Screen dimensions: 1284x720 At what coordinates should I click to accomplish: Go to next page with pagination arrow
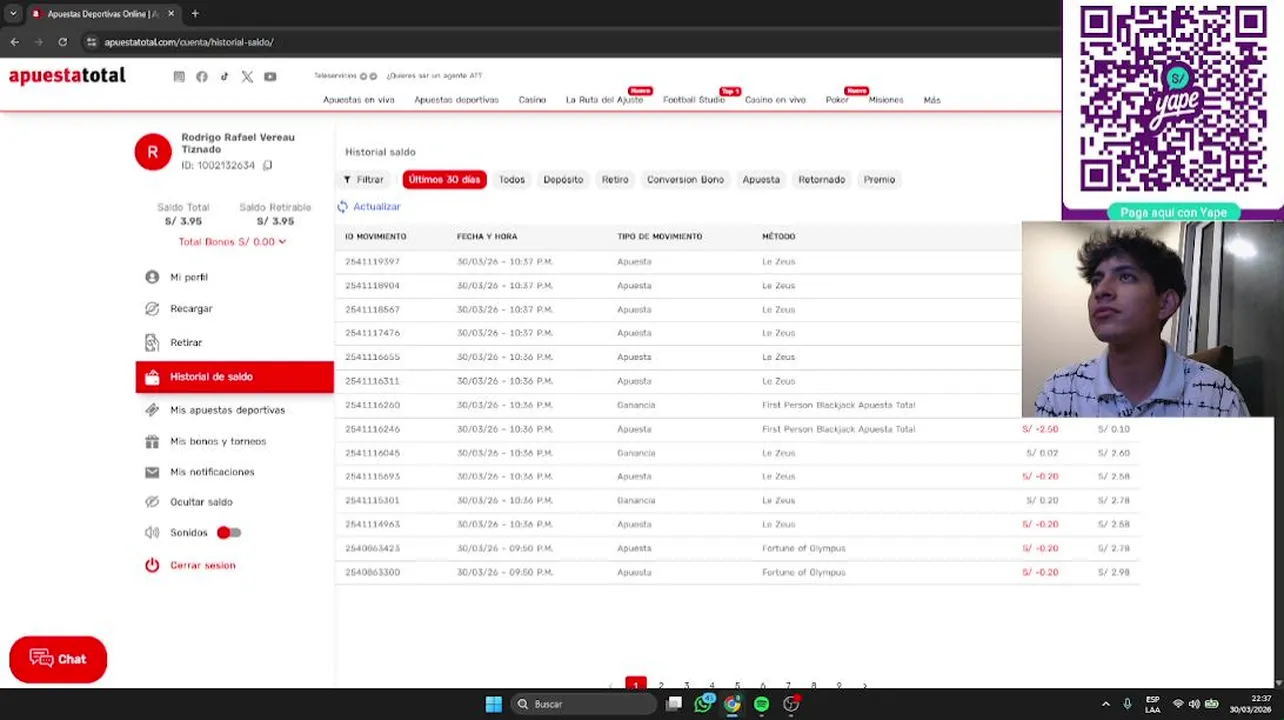coord(864,686)
